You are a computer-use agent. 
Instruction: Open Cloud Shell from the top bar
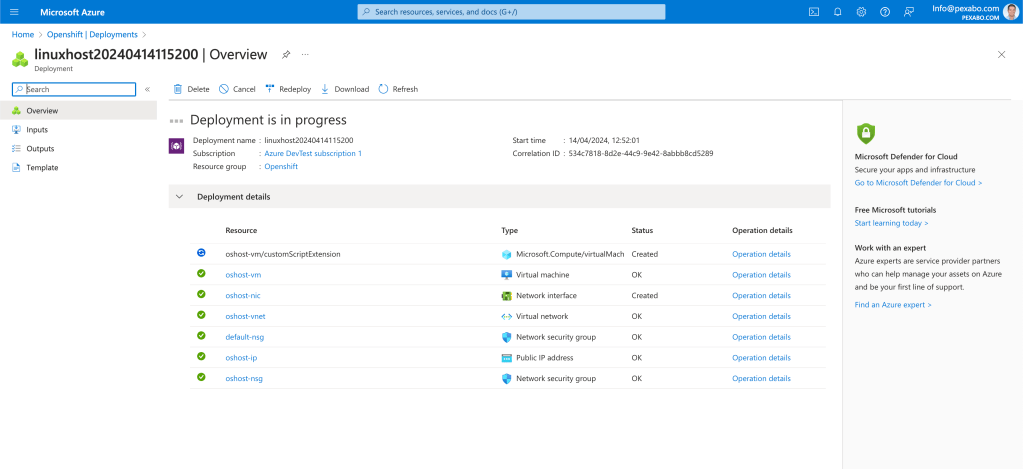[x=814, y=12]
